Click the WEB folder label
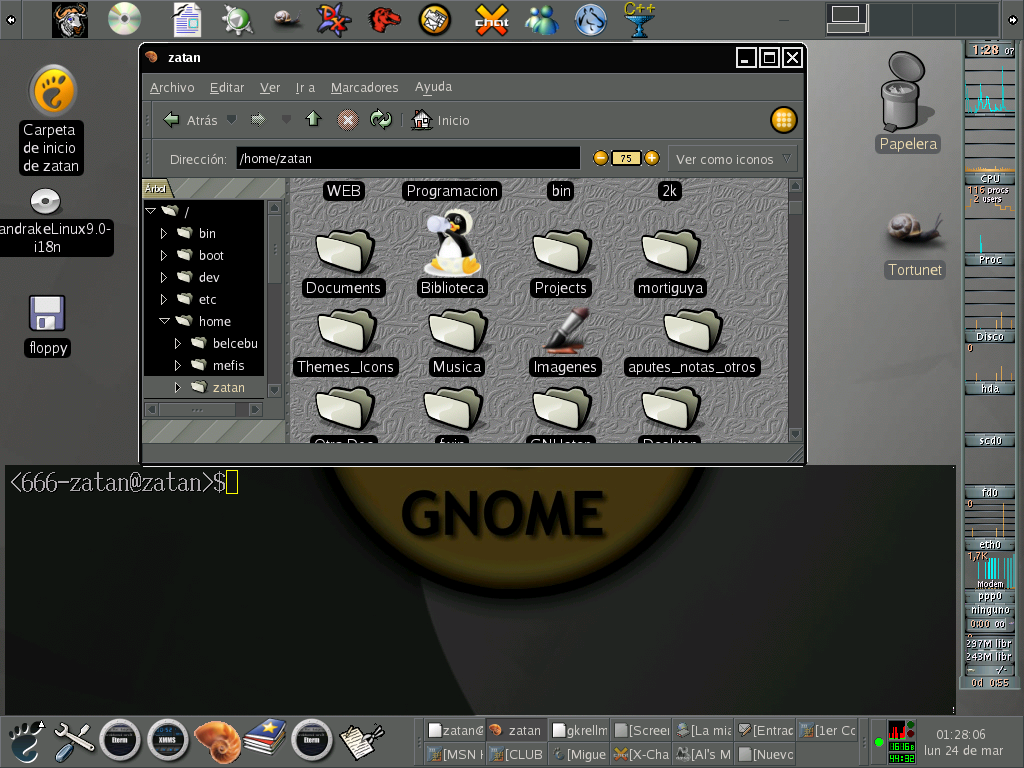The image size is (1024, 768). (344, 191)
